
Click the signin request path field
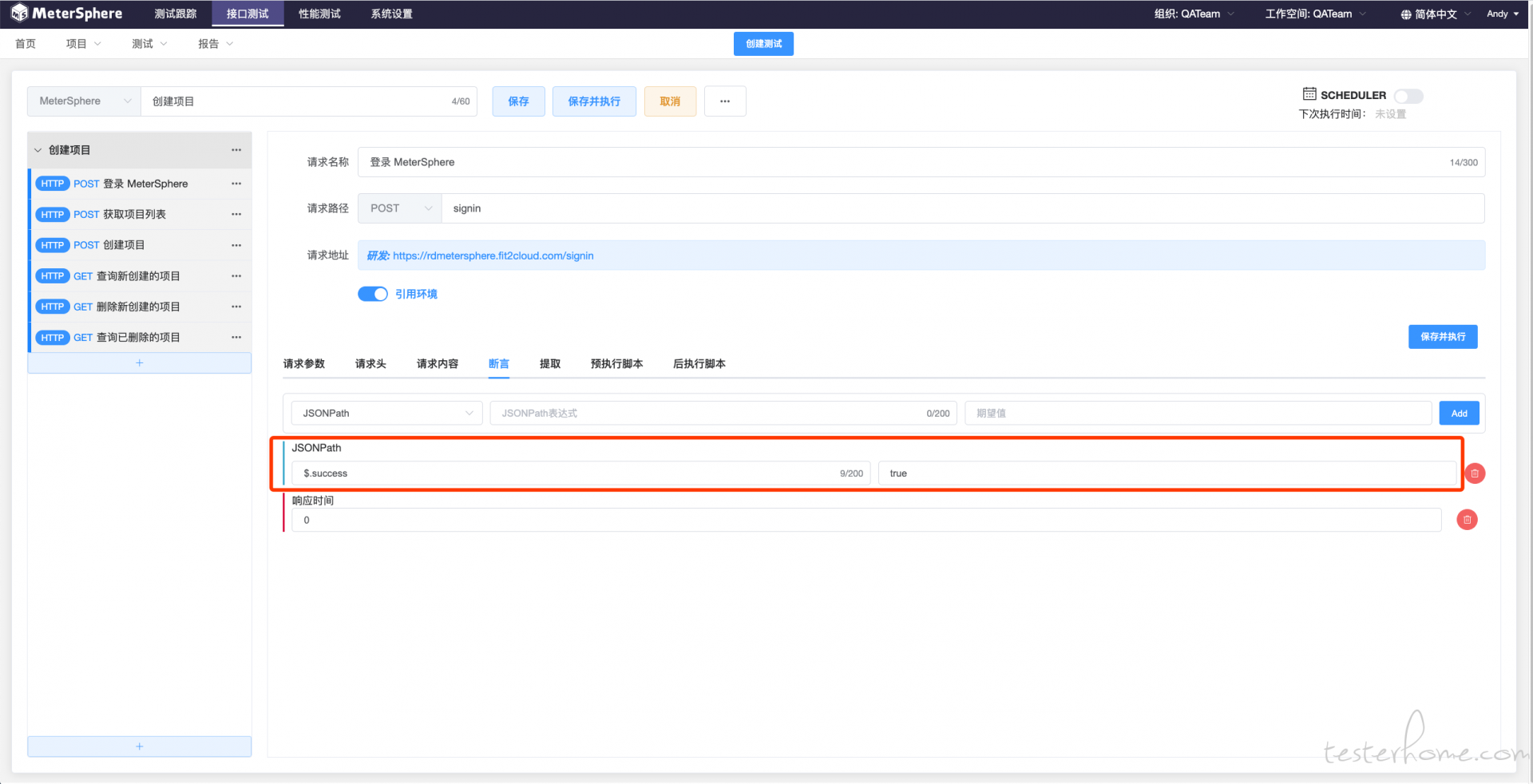(963, 208)
